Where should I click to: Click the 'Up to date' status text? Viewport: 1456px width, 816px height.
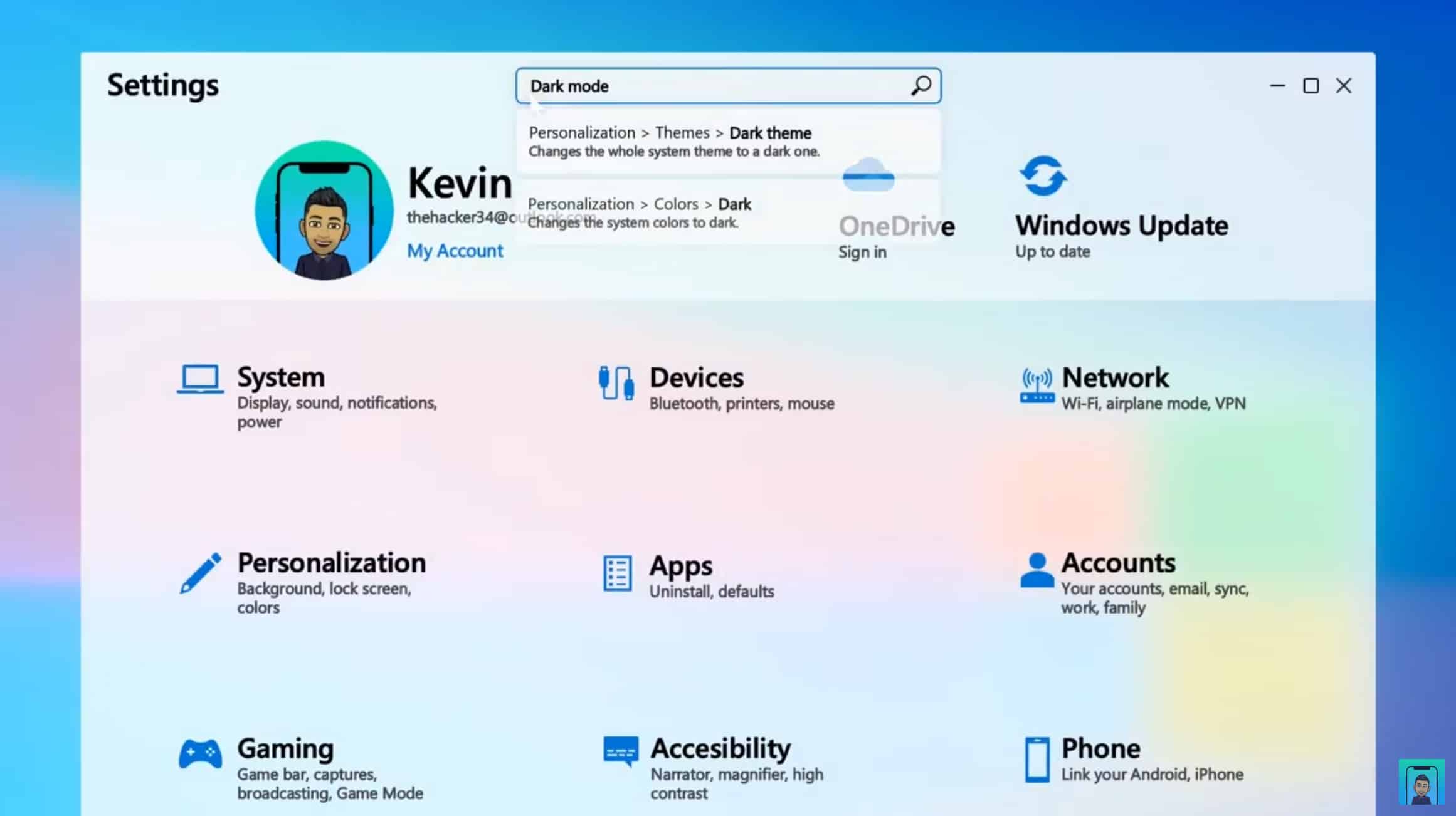click(1053, 251)
